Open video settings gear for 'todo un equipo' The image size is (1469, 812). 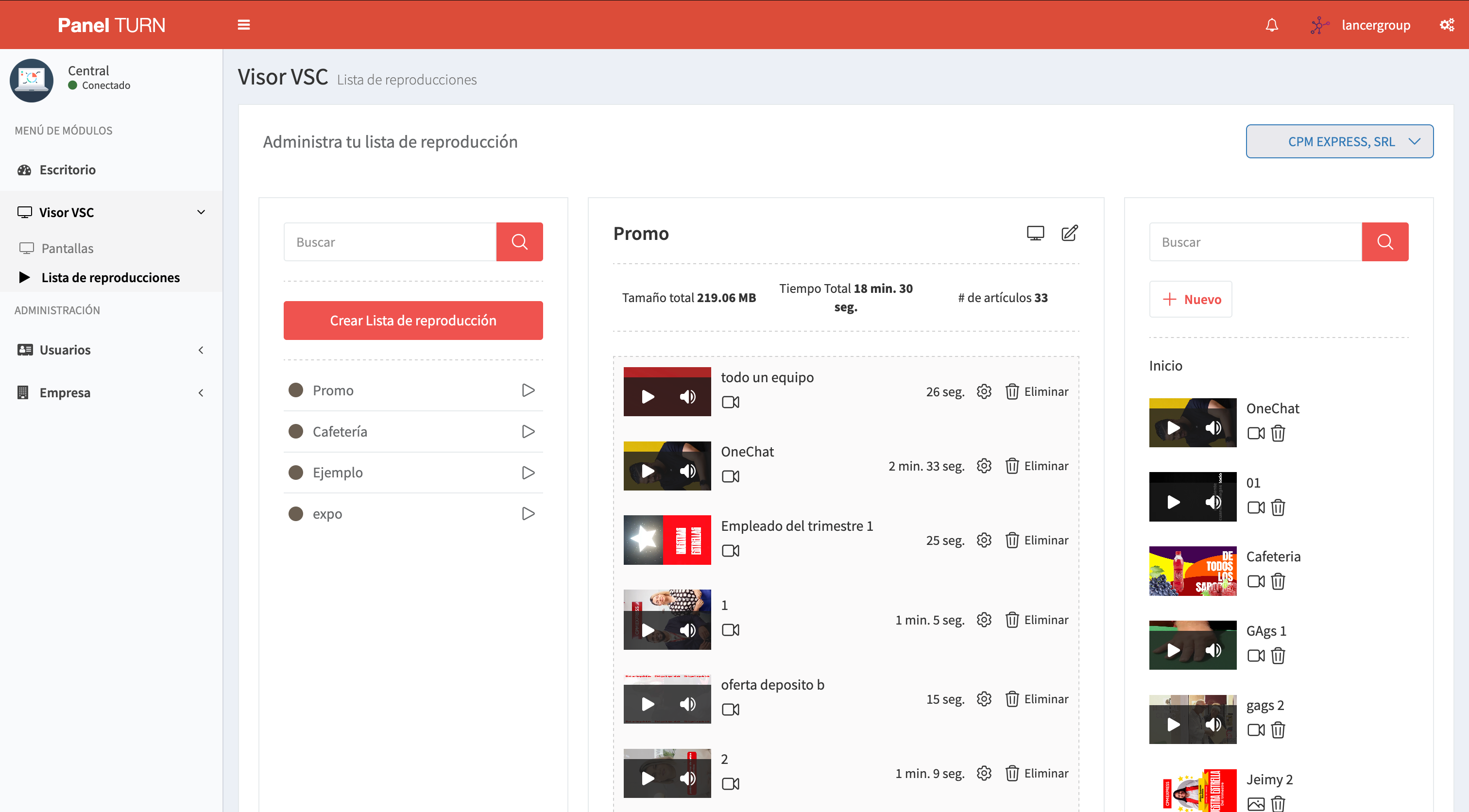[984, 391]
